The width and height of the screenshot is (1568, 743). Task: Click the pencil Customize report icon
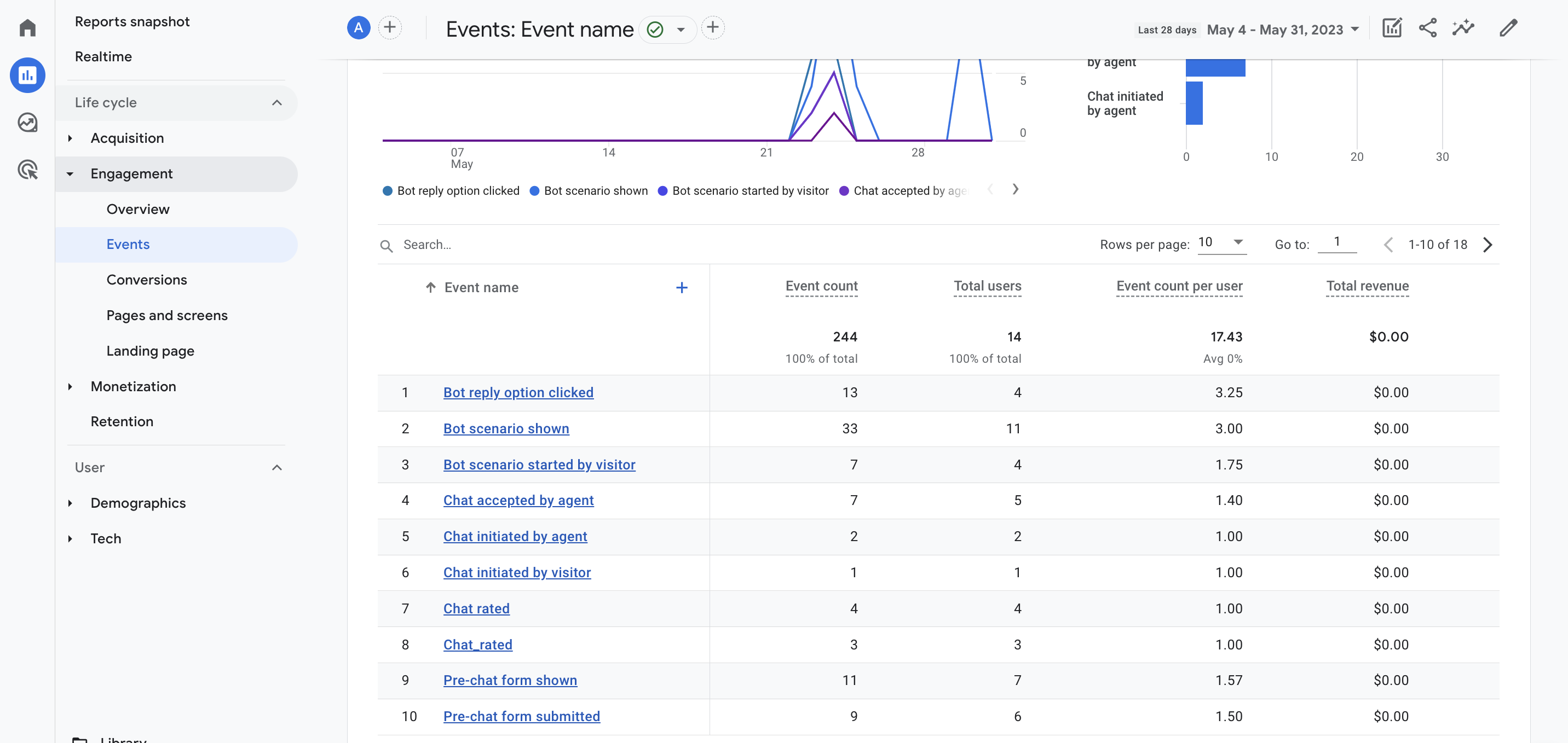tap(1508, 28)
